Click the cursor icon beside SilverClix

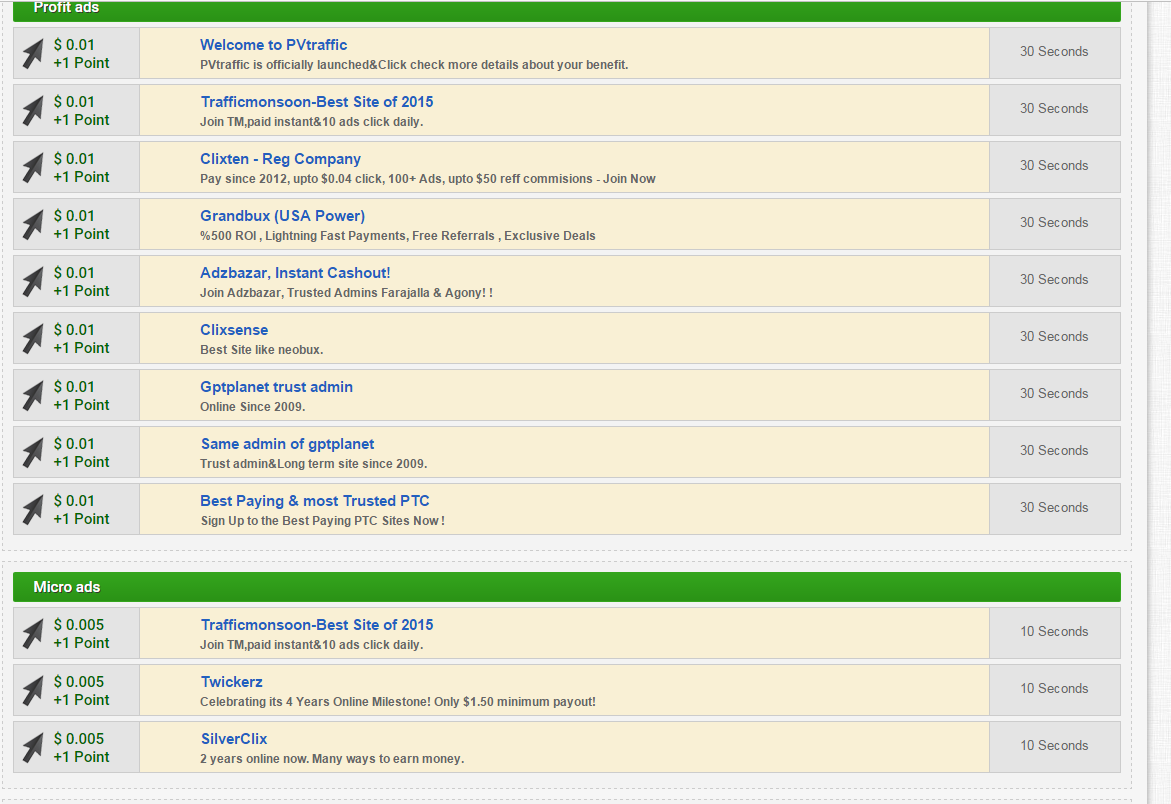tap(33, 748)
